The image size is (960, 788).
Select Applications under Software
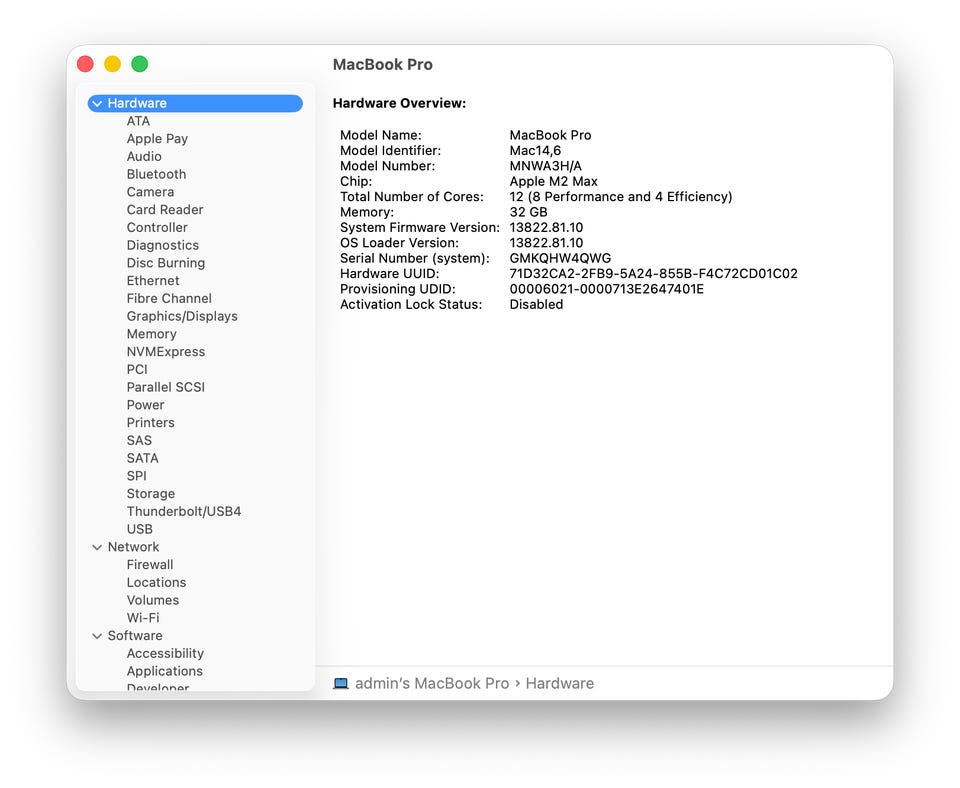coord(164,671)
